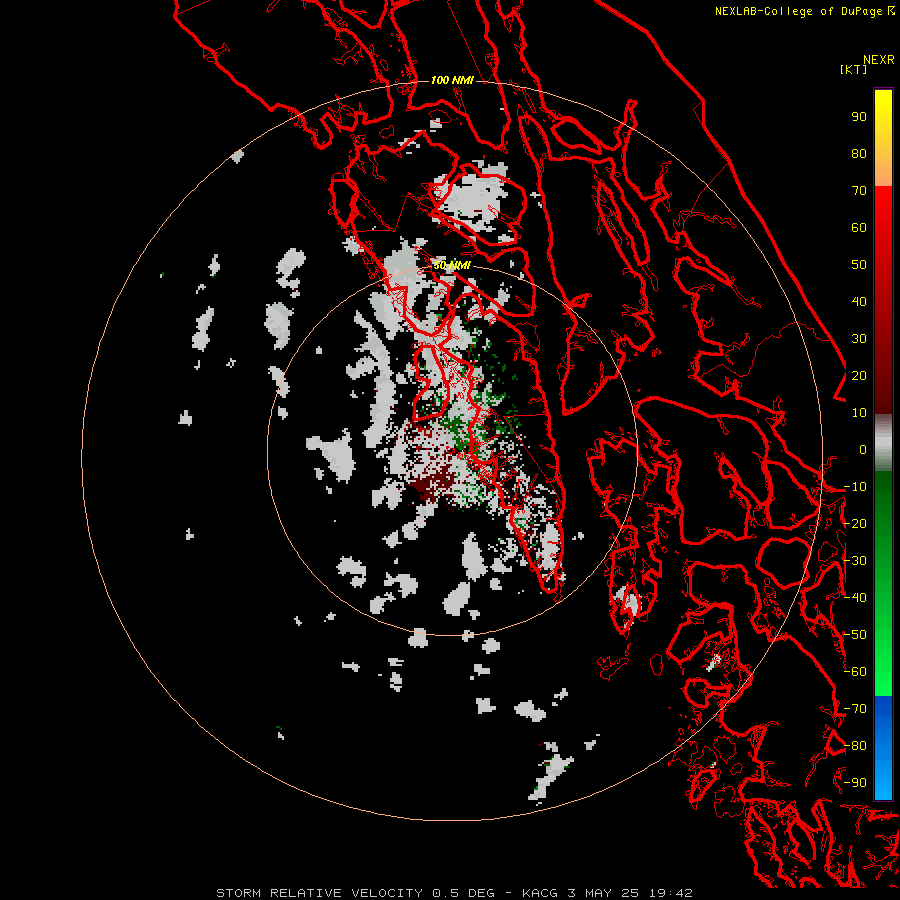Pick the blue bottom segment of the velocity color bar
This screenshot has width=900, height=900.
click(x=883, y=747)
